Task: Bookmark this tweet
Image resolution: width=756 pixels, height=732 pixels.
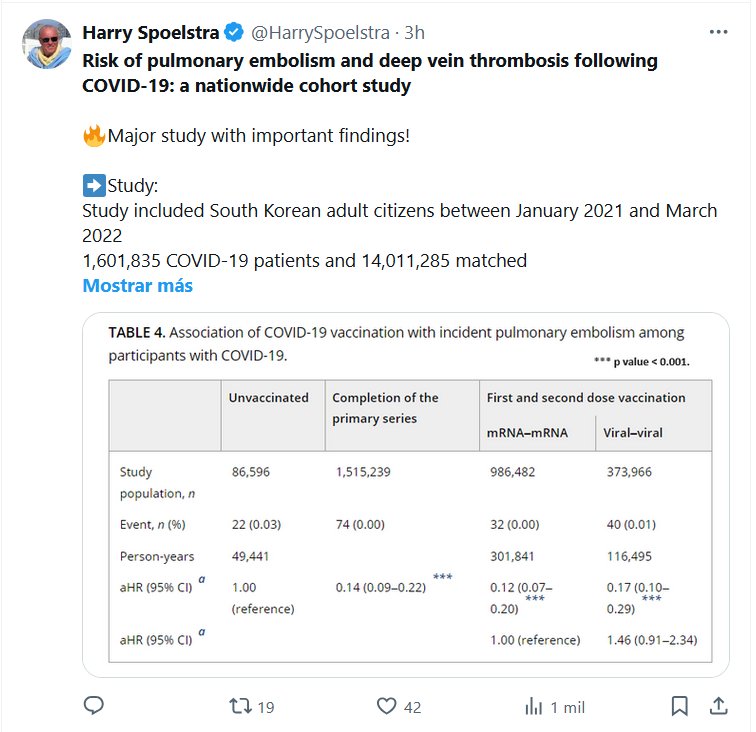Action: click(x=679, y=706)
